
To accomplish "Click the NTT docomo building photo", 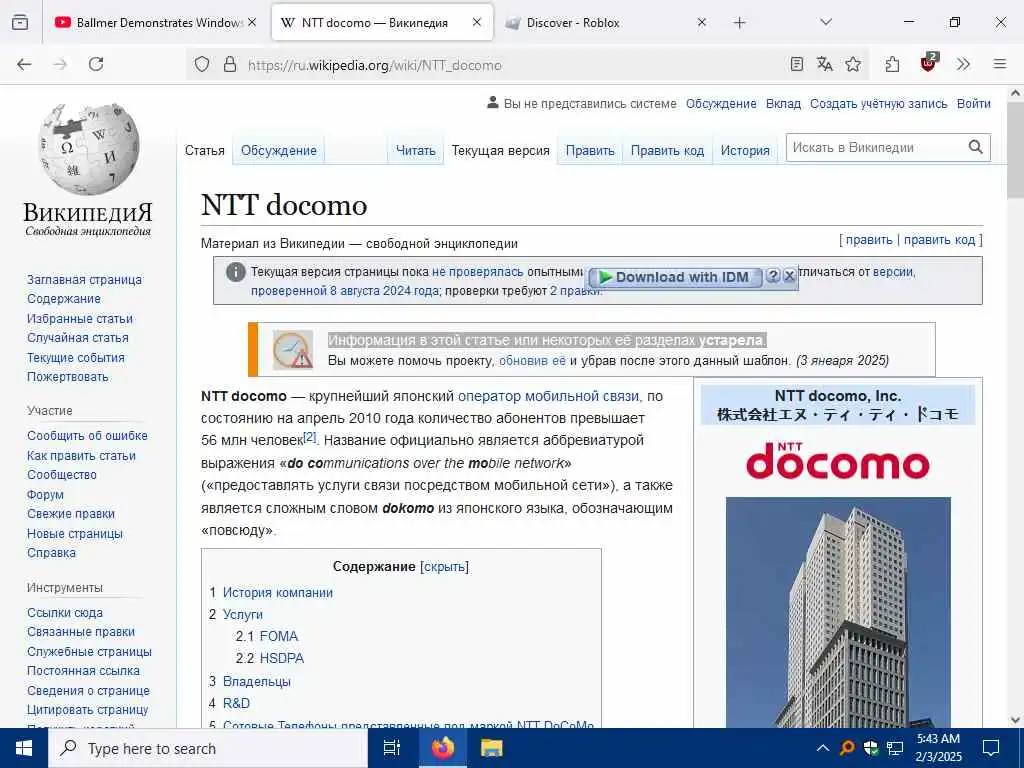I will point(839,612).
